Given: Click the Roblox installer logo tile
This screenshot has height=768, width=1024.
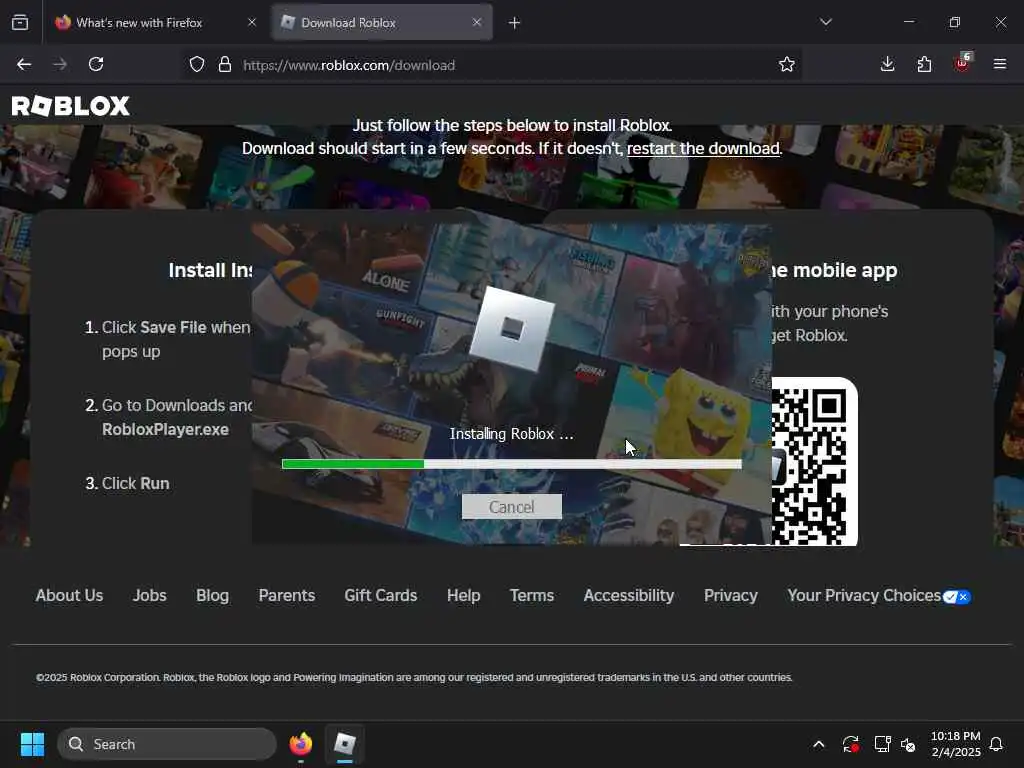Looking at the screenshot, I should [512, 329].
